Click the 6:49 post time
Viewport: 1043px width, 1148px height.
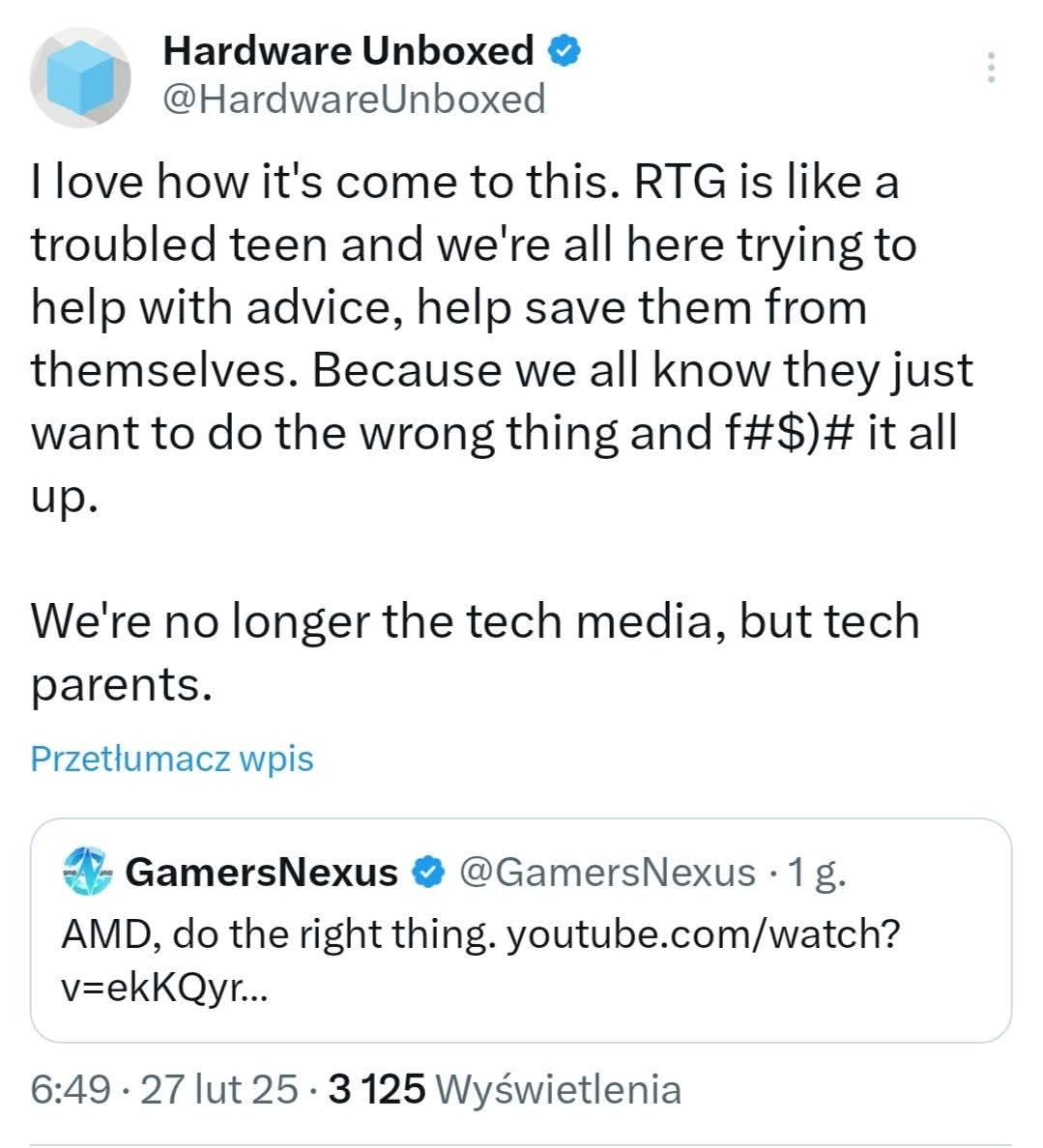(x=70, y=1090)
